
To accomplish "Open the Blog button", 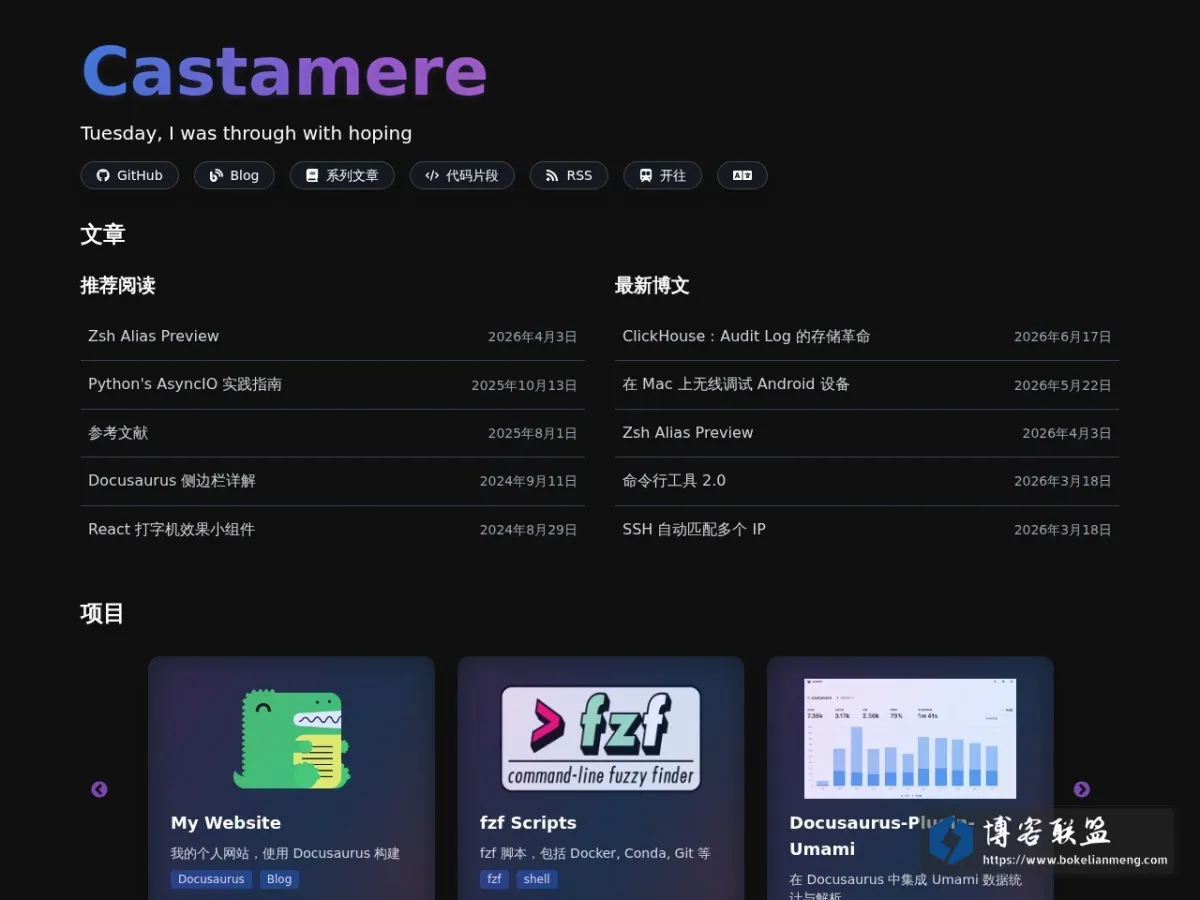I will pyautogui.click(x=234, y=175).
